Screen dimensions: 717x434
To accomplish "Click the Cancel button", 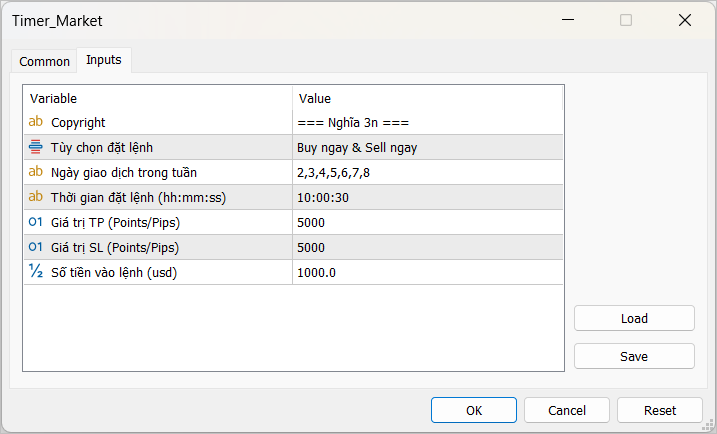I will 567,410.
